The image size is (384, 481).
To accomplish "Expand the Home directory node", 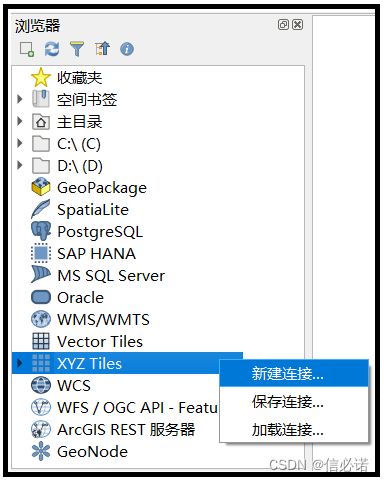I will [20, 121].
